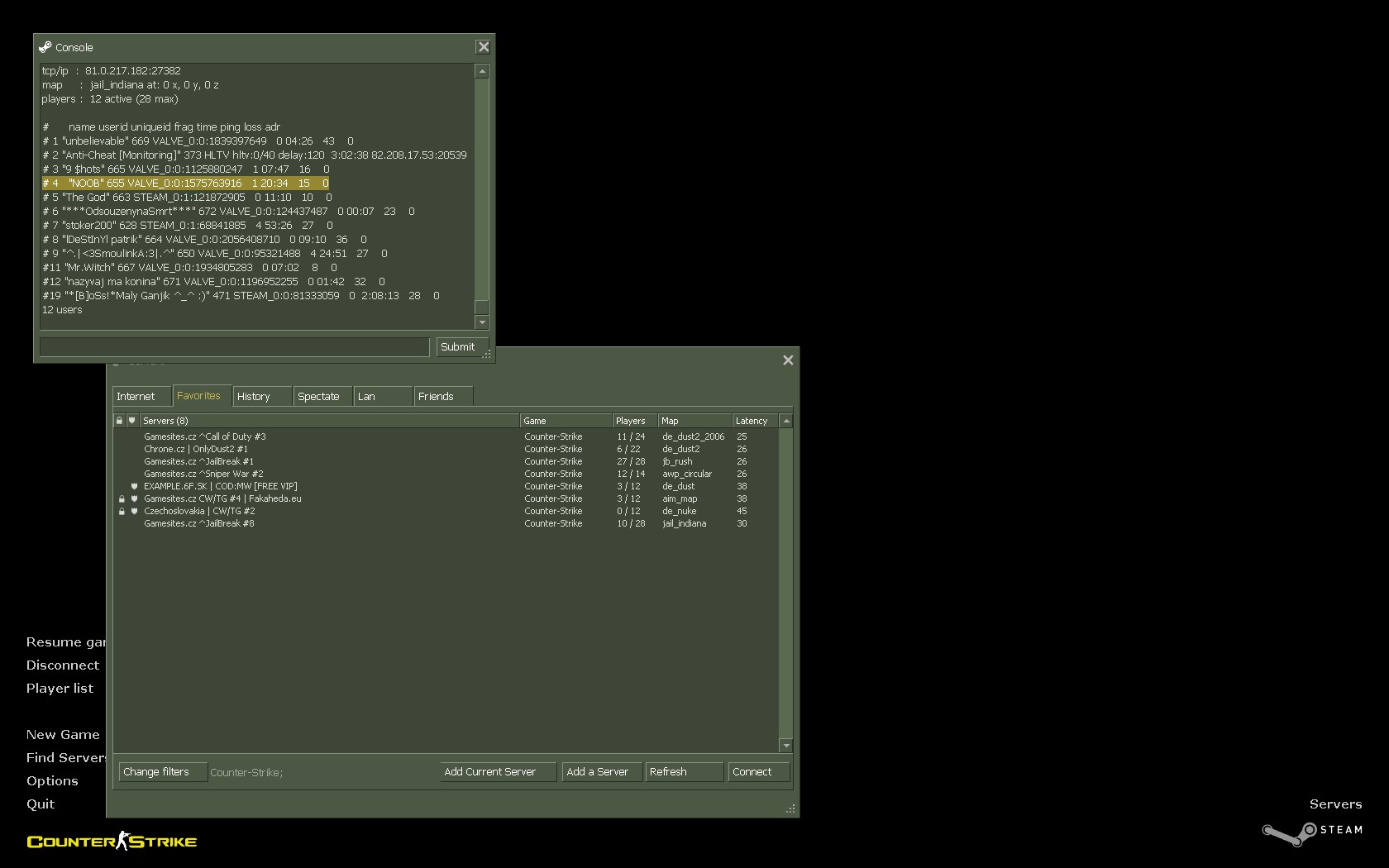The width and height of the screenshot is (1389, 868).
Task: Sort servers by Map column
Action: [x=694, y=421]
